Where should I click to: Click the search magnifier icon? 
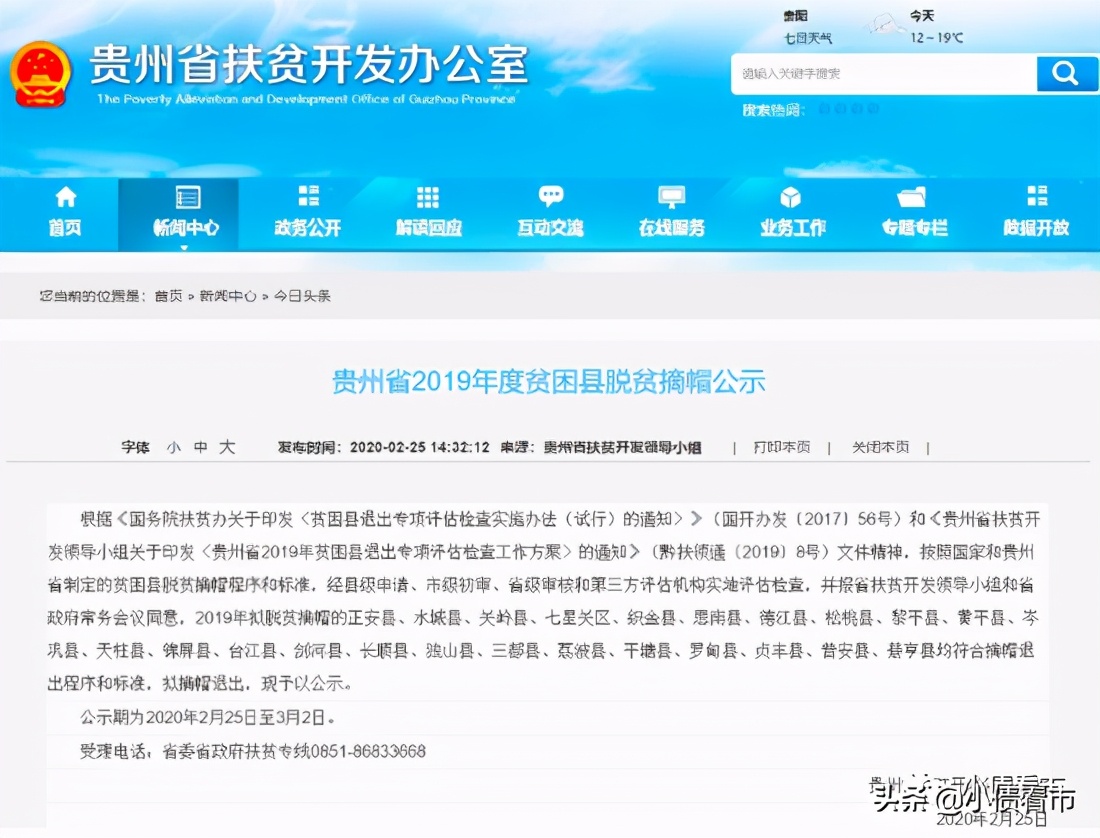[x=1066, y=74]
